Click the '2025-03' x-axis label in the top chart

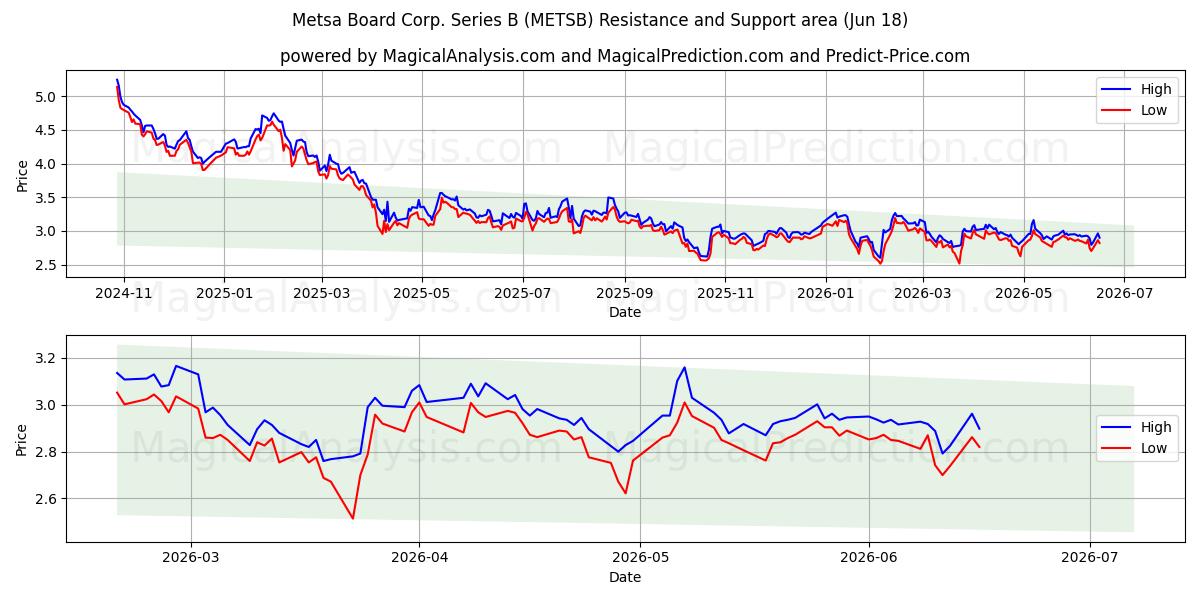pos(322,293)
